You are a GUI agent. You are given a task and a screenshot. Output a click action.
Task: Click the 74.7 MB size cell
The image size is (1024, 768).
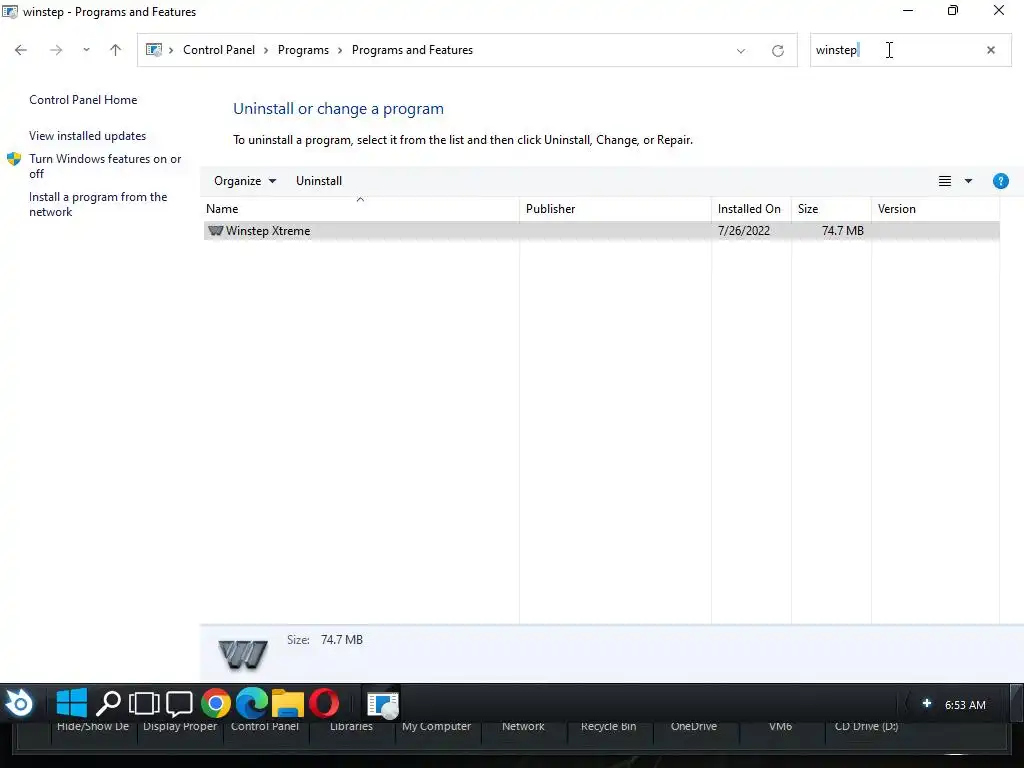coord(842,231)
